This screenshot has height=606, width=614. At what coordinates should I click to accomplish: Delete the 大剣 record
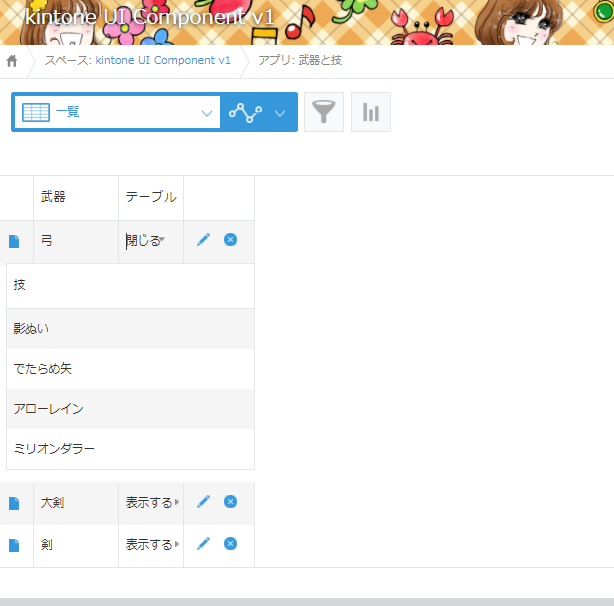pyautogui.click(x=230, y=501)
